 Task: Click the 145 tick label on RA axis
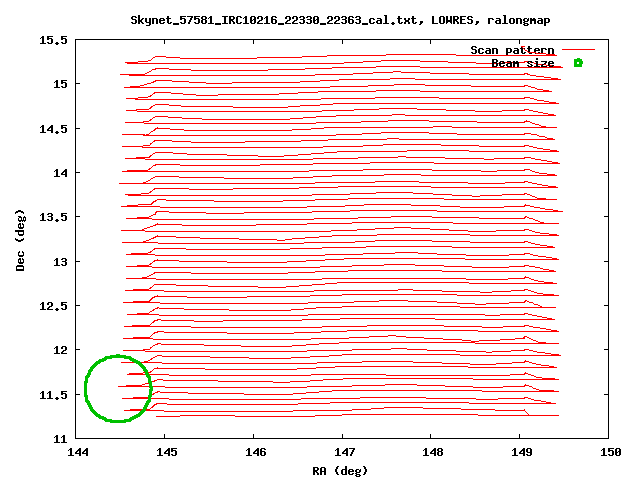pos(167,452)
